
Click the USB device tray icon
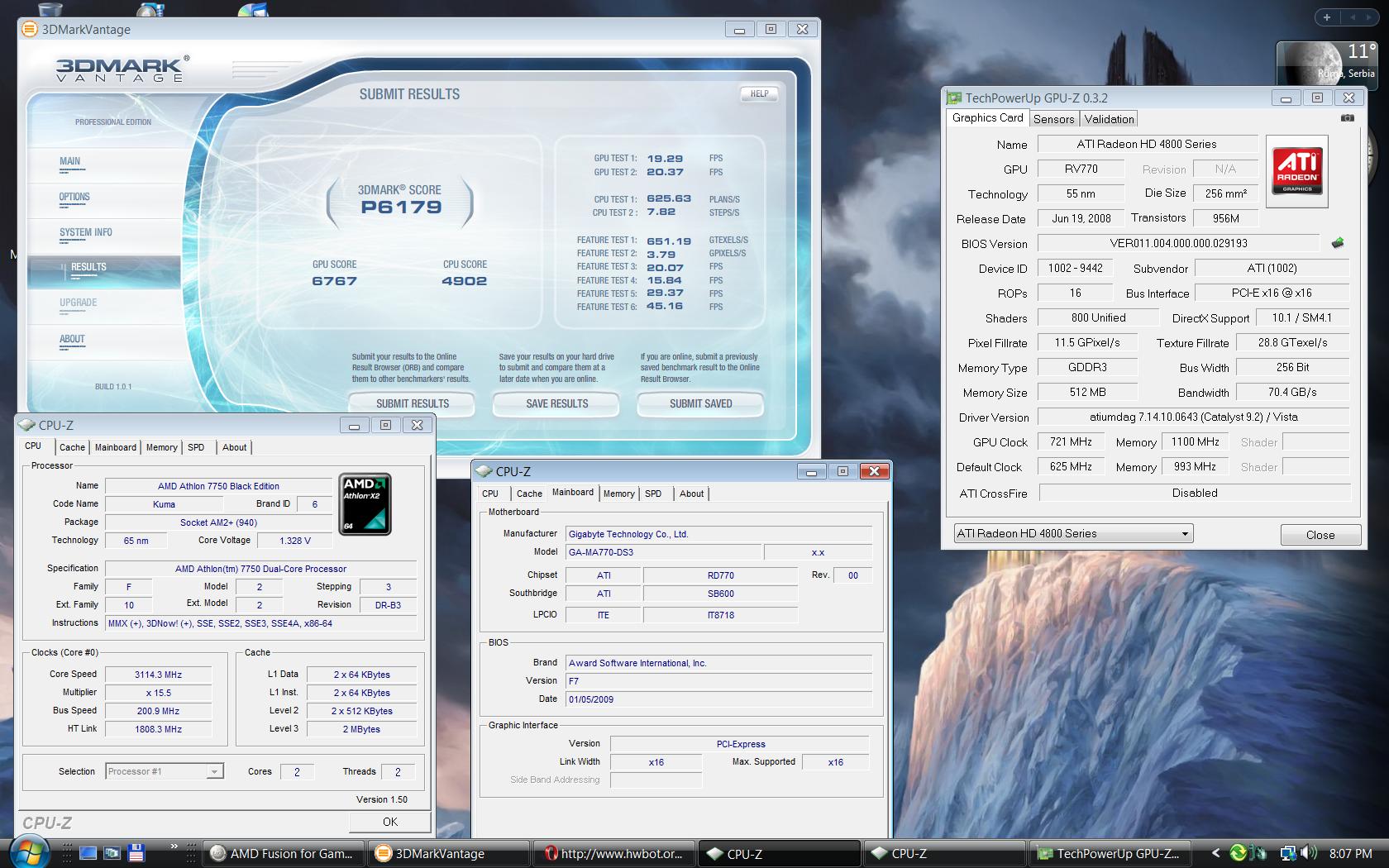pos(1259,853)
